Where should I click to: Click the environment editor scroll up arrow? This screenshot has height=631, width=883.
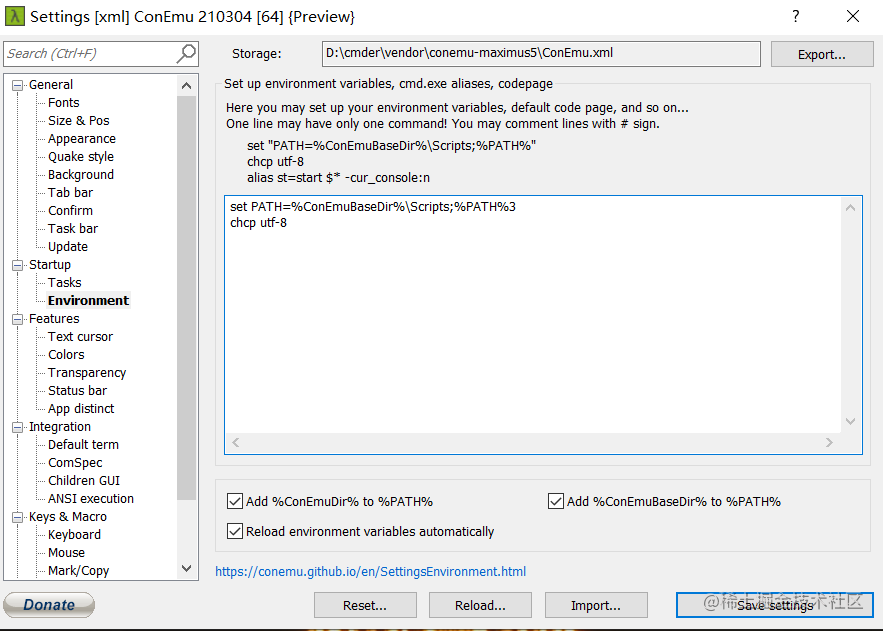coord(850,208)
